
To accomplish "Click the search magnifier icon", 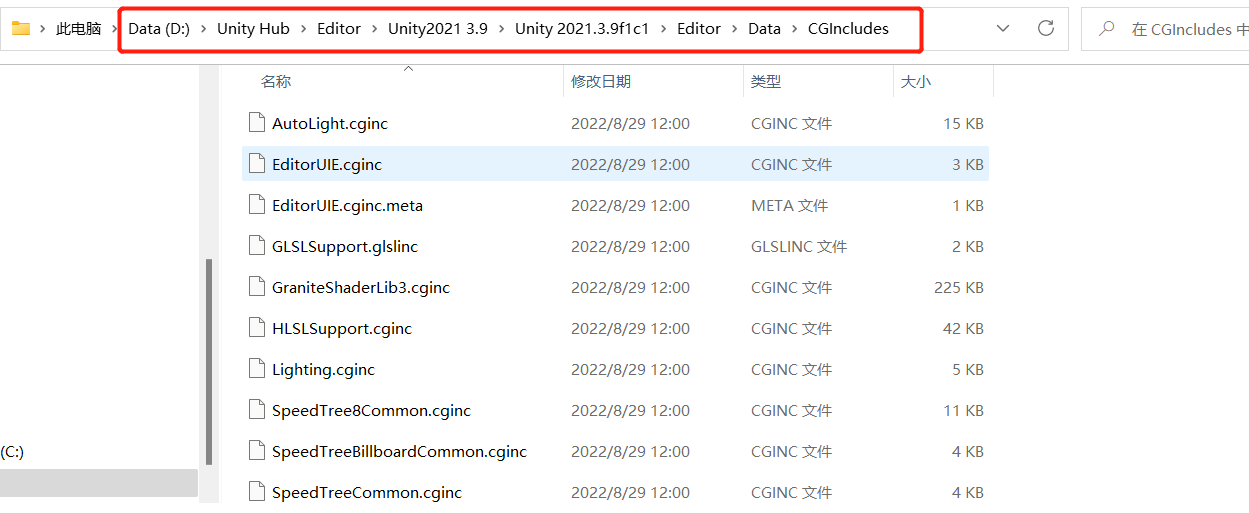I will coord(1107,29).
